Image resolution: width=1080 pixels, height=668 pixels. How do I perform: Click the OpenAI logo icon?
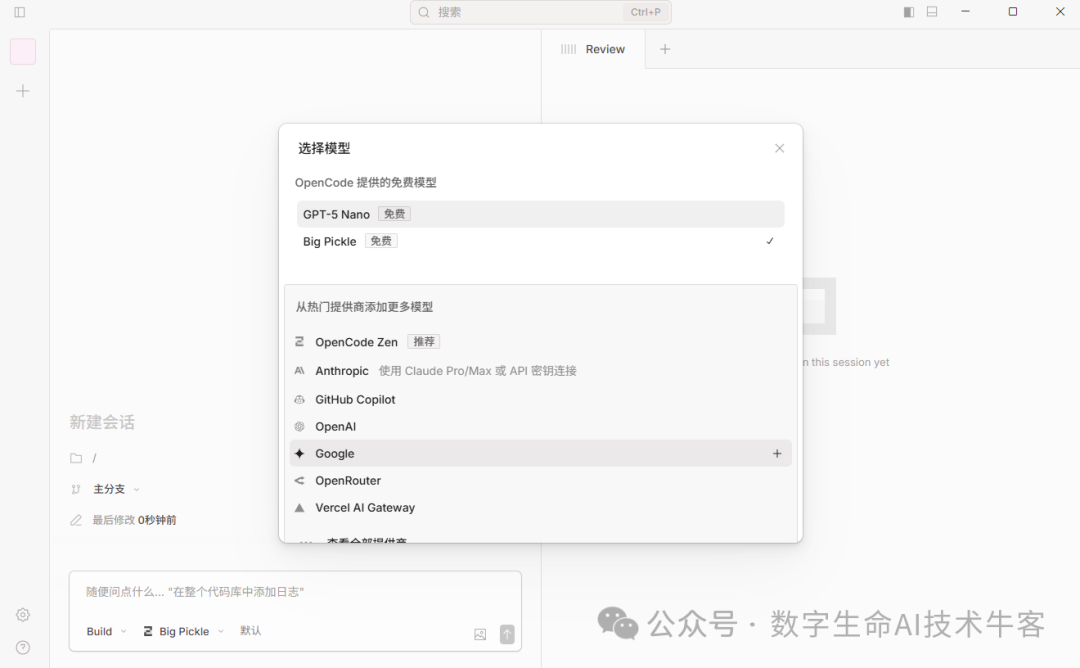tap(300, 426)
